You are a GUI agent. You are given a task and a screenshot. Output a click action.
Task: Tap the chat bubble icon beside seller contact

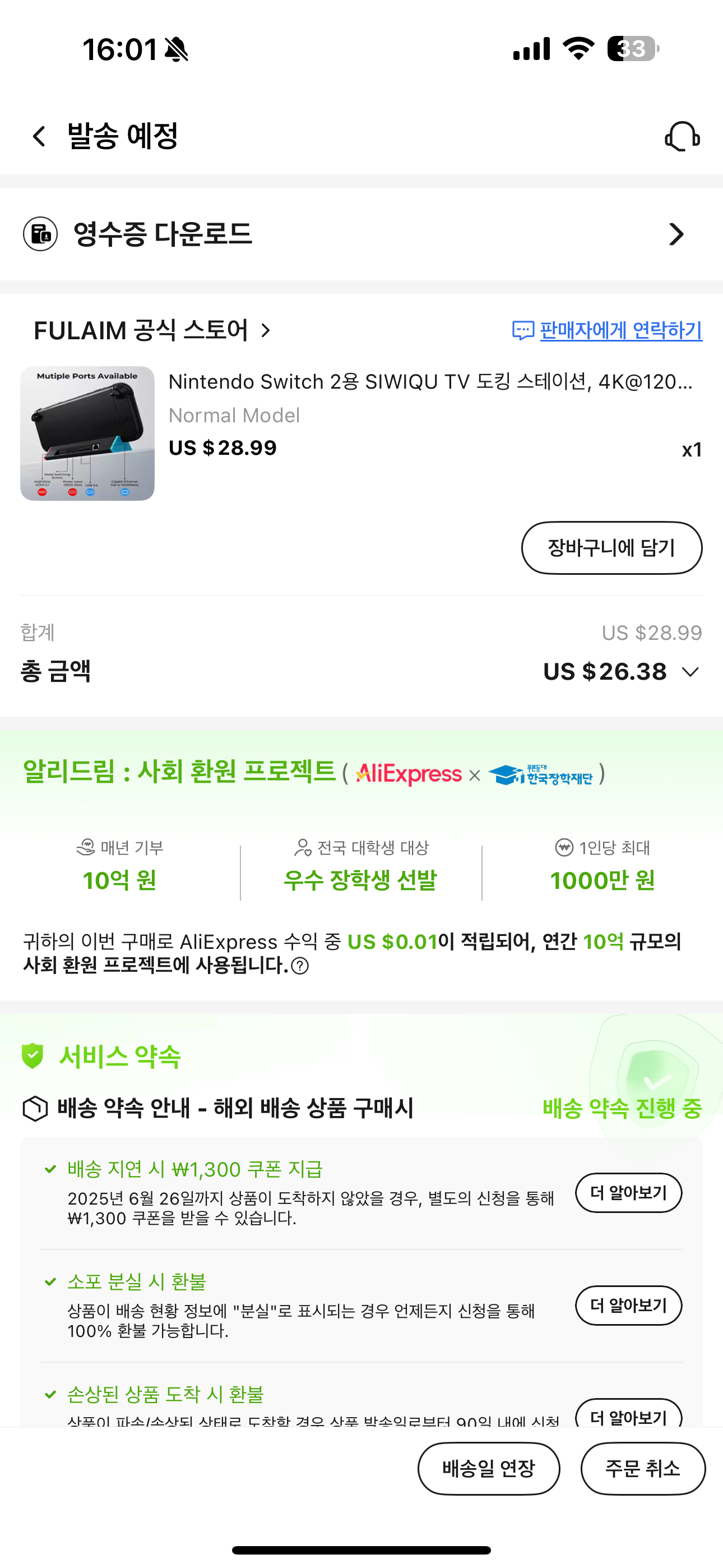tap(523, 330)
